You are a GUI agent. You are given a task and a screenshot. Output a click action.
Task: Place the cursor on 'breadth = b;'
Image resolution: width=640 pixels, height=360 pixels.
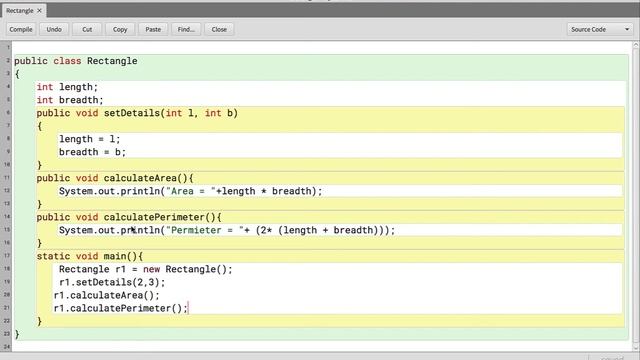tap(92, 152)
